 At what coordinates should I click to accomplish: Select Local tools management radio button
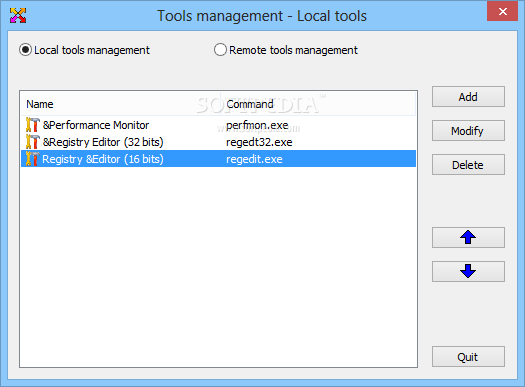(25, 50)
